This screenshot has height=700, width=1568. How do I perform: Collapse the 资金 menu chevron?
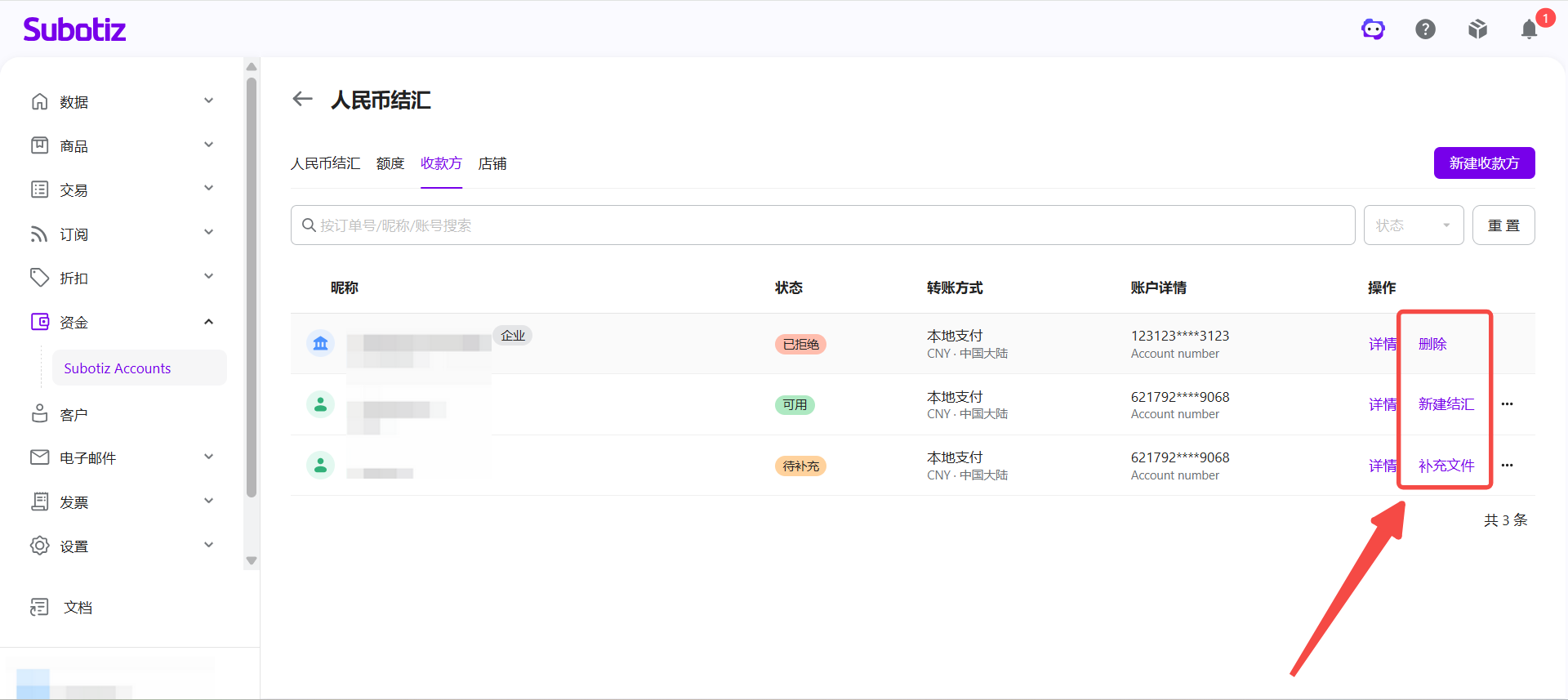pyautogui.click(x=208, y=321)
